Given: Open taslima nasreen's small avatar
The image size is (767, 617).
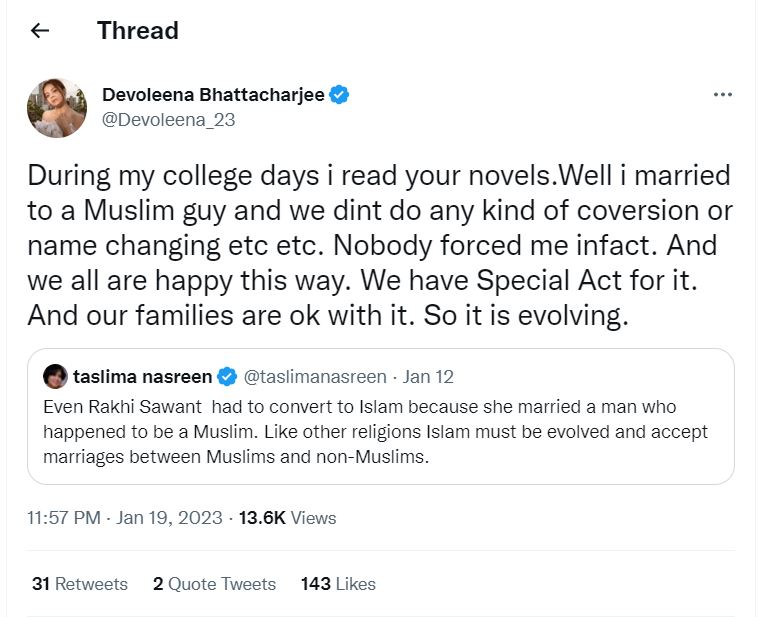Looking at the screenshot, I should tap(55, 377).
